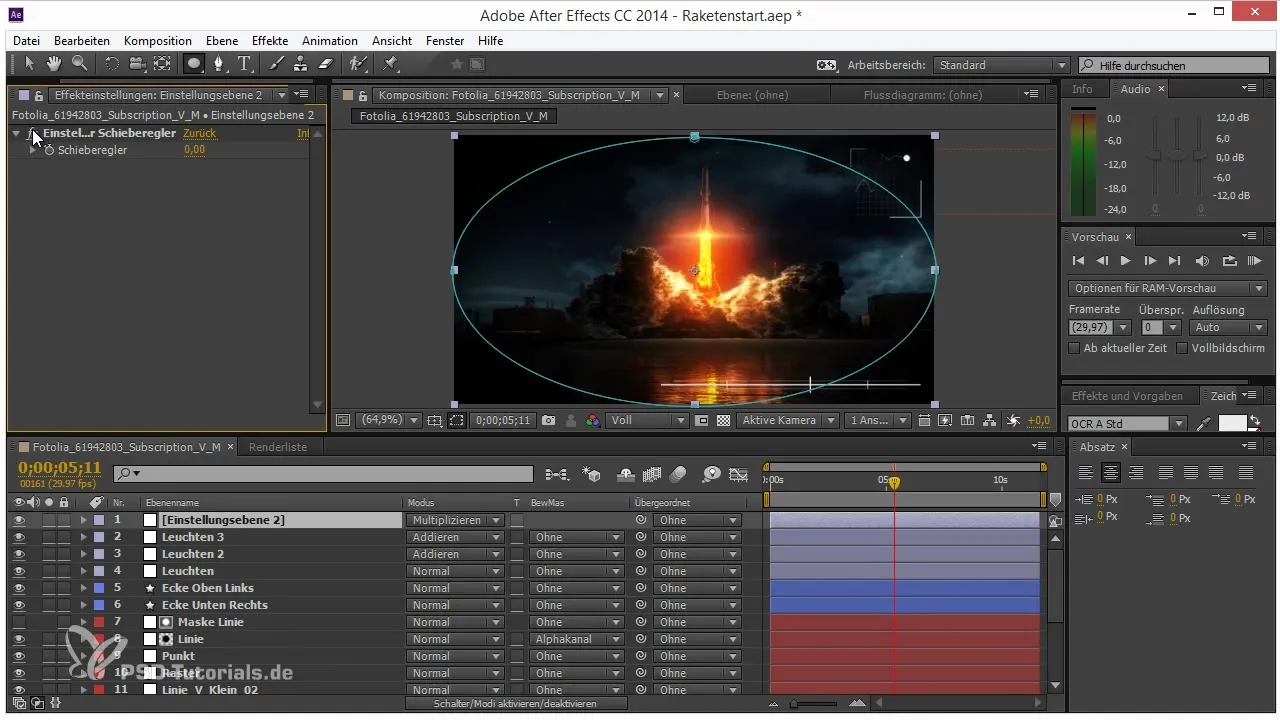
Task: Take a snapshot with the camera icon
Action: (549, 421)
